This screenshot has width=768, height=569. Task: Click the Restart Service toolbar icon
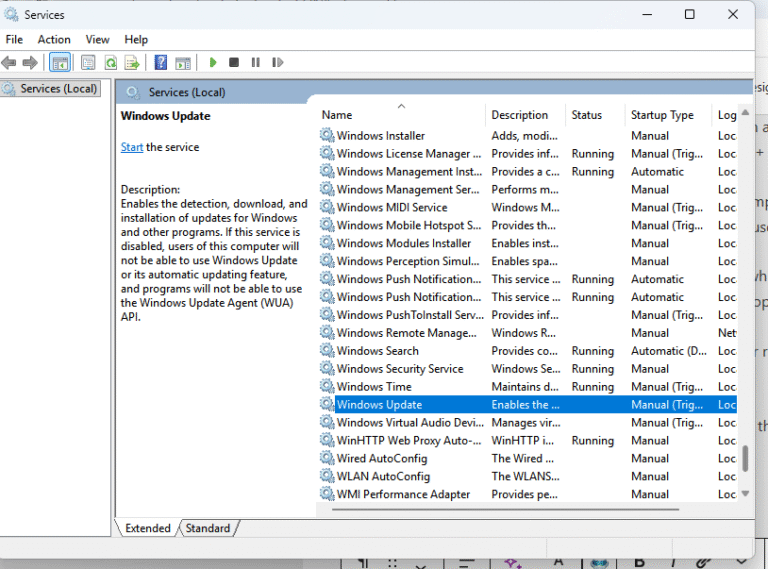[276, 62]
